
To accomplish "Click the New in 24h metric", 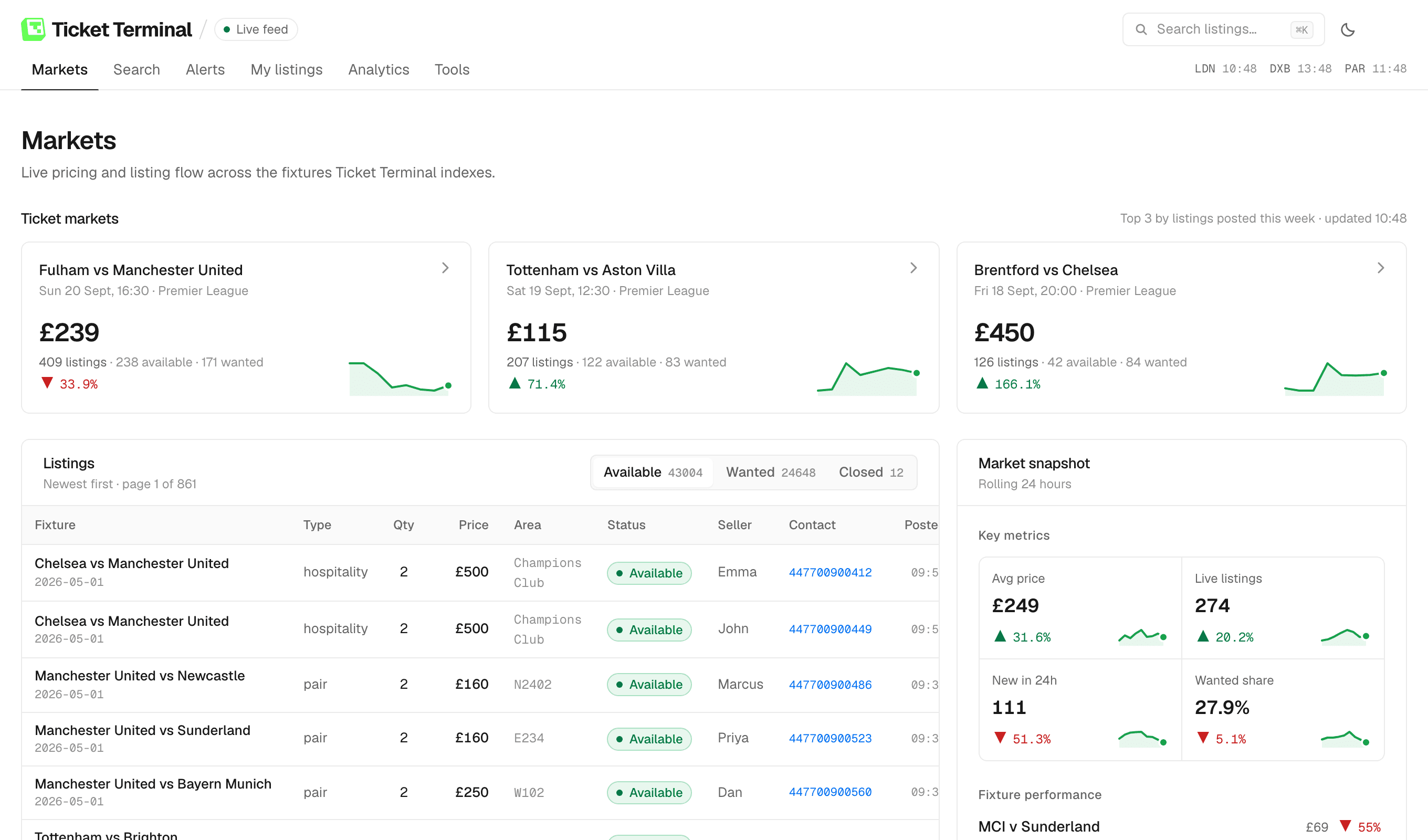I will pos(1080,710).
